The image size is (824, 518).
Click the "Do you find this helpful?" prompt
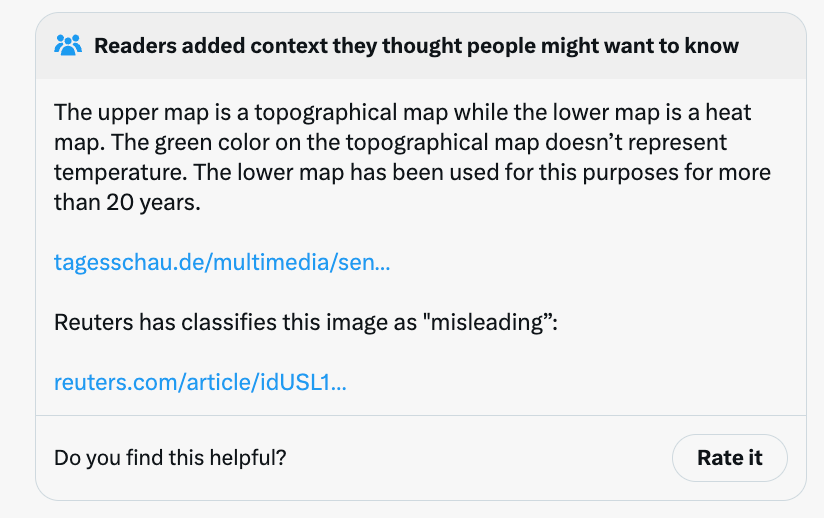170,458
